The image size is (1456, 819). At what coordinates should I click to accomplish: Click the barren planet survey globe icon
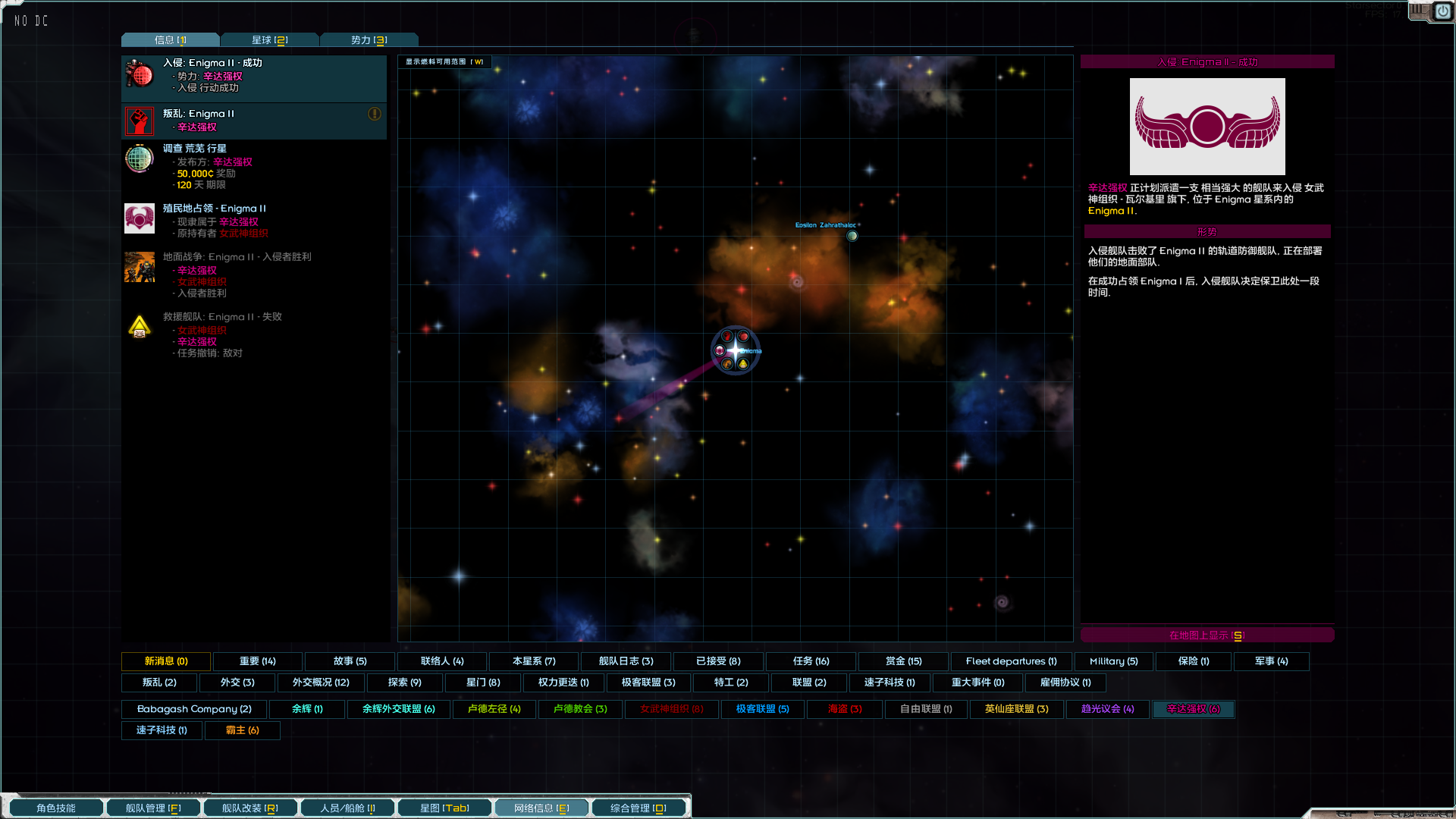coord(140,158)
